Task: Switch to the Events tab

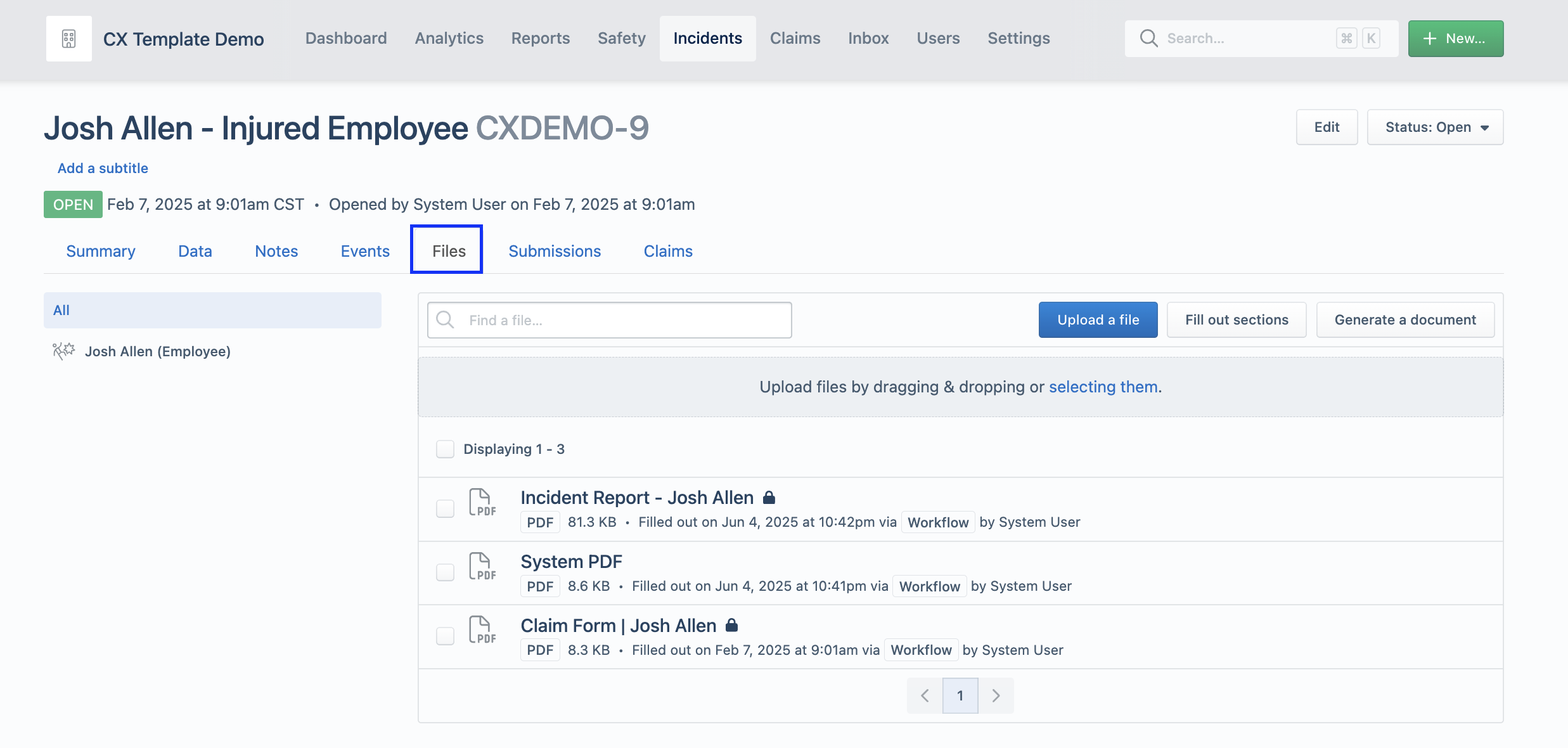Action: tap(365, 251)
